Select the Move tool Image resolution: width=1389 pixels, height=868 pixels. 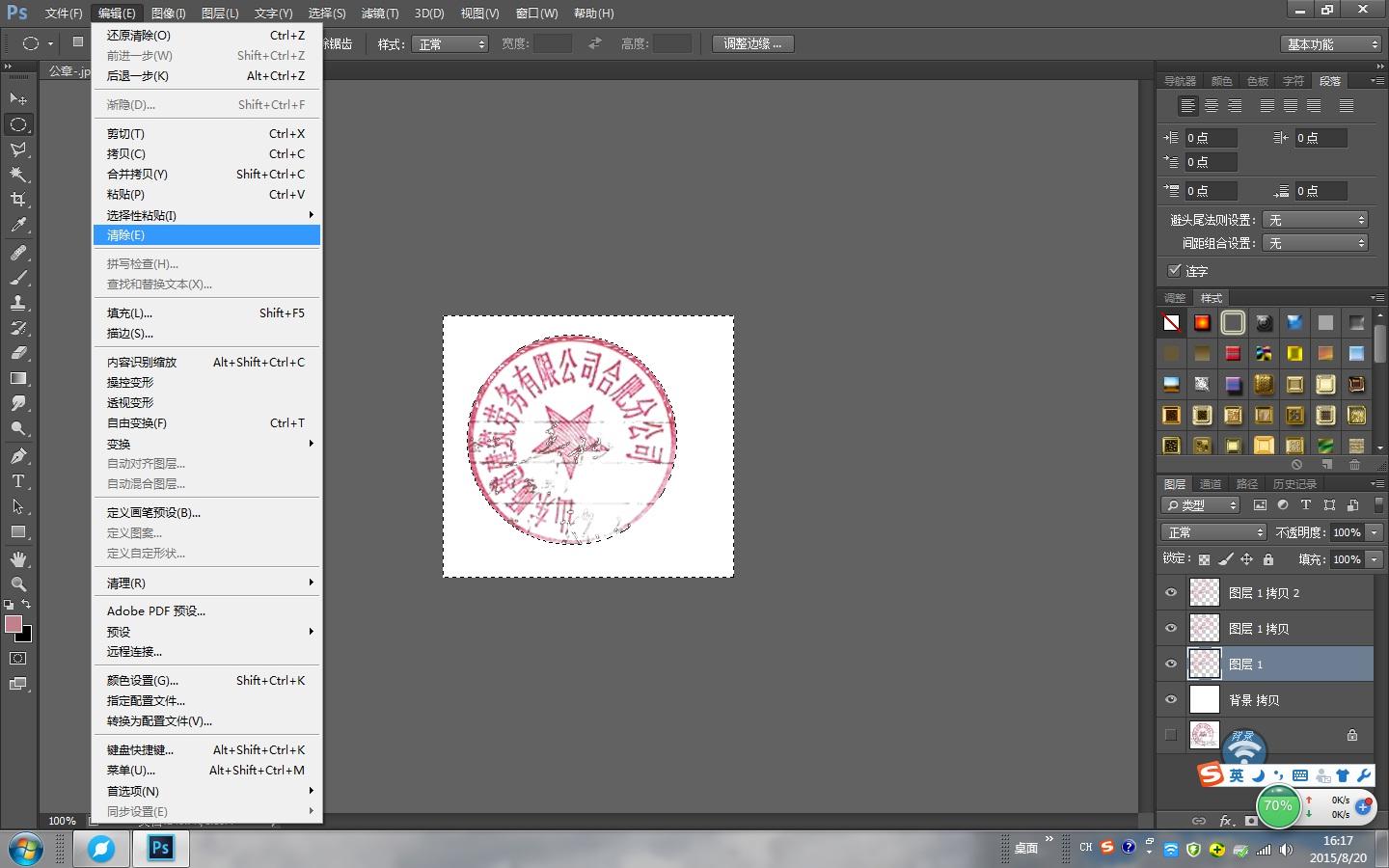(18, 98)
